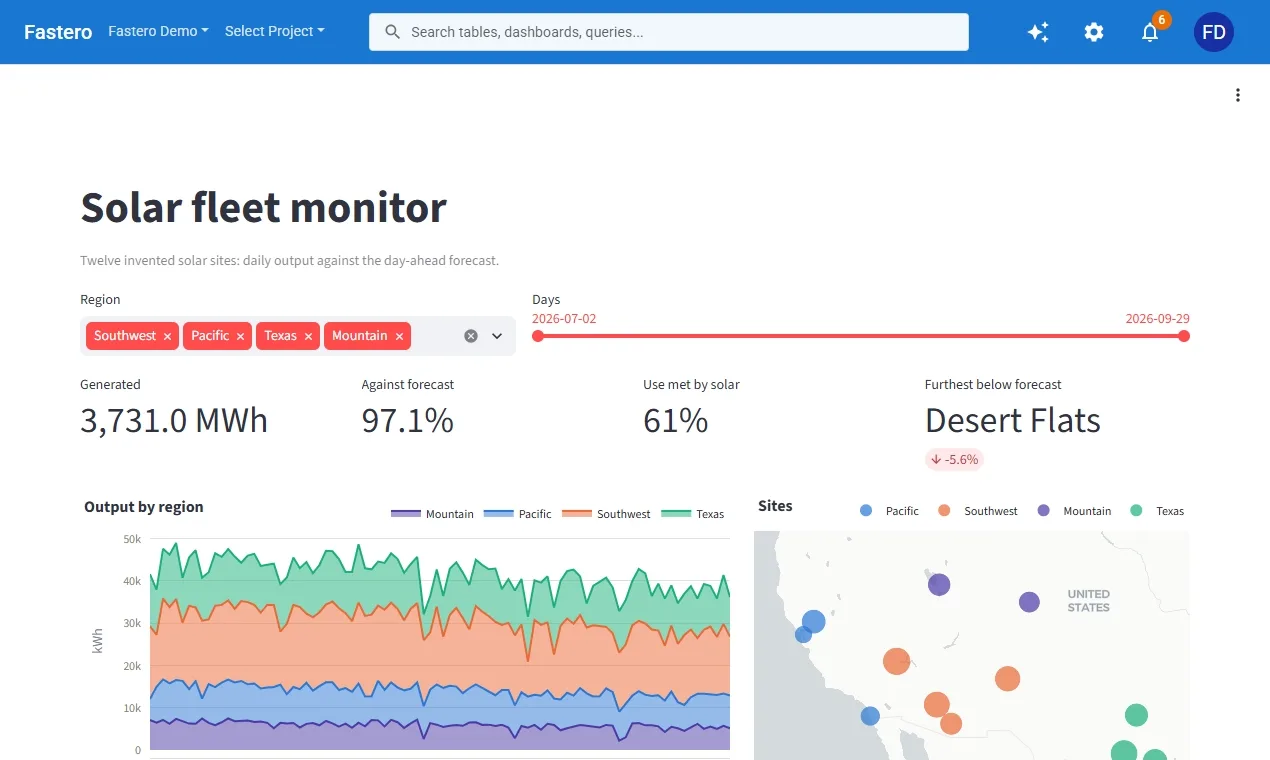Viewport: 1270px width, 760px height.
Task: Toggle Pacific in Output by region legend
Action: pos(517,514)
